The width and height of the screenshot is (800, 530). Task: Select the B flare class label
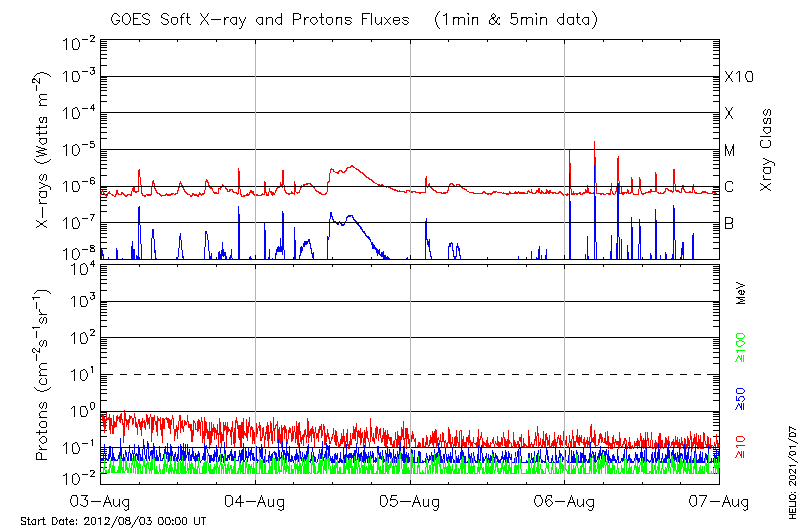pos(729,223)
